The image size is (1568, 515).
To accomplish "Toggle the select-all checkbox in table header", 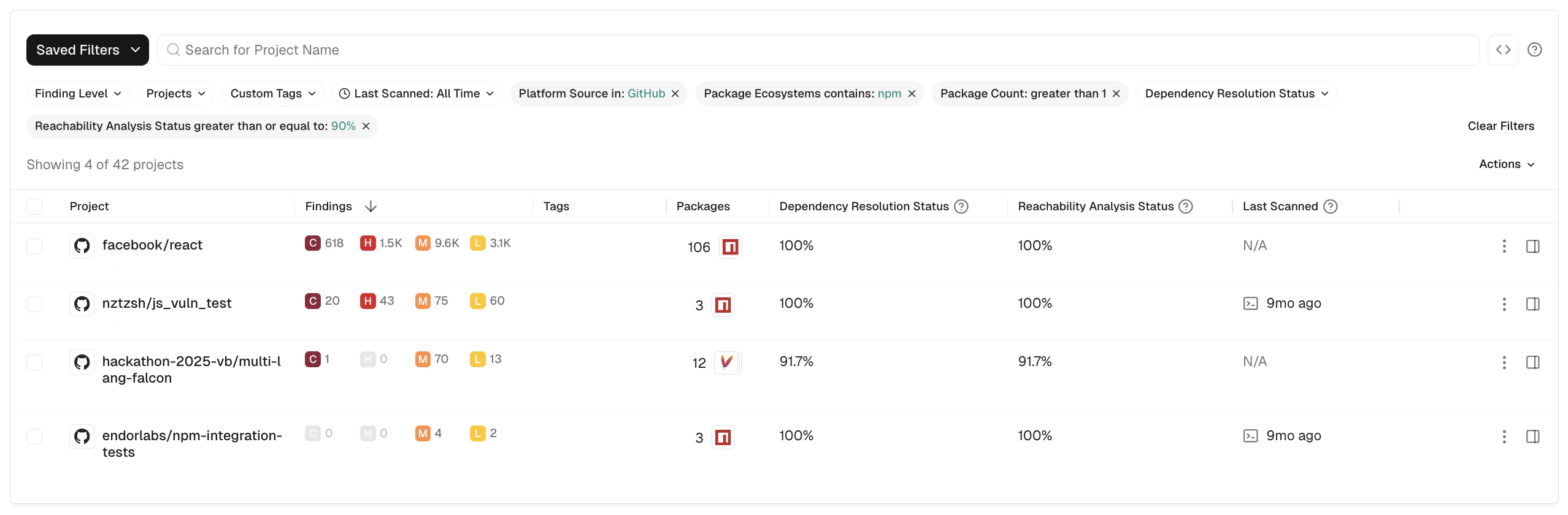I will coord(34,207).
